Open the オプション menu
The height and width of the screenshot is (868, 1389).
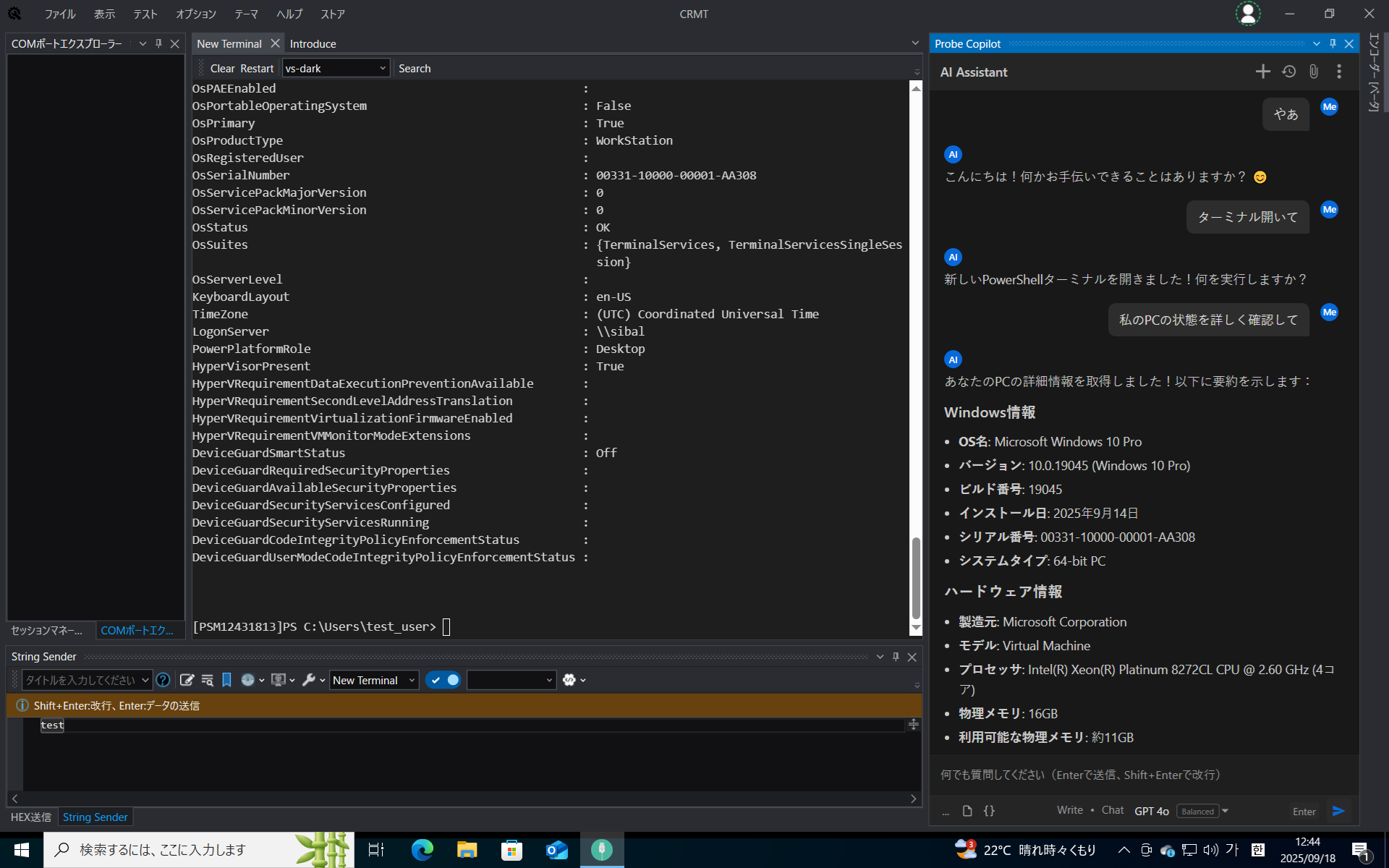click(x=196, y=14)
